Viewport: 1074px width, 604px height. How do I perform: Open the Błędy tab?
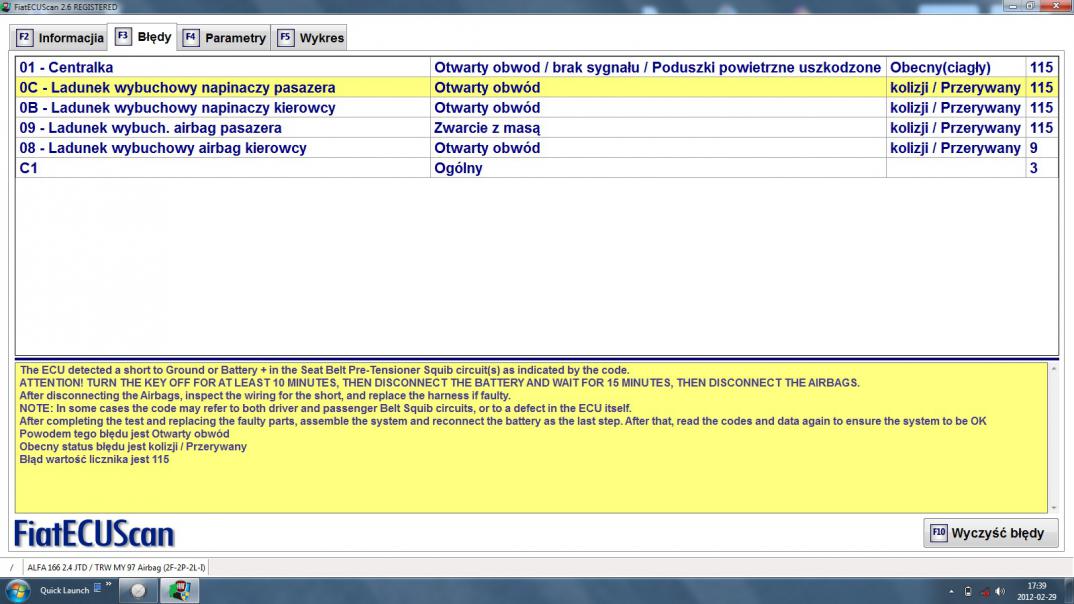143,37
